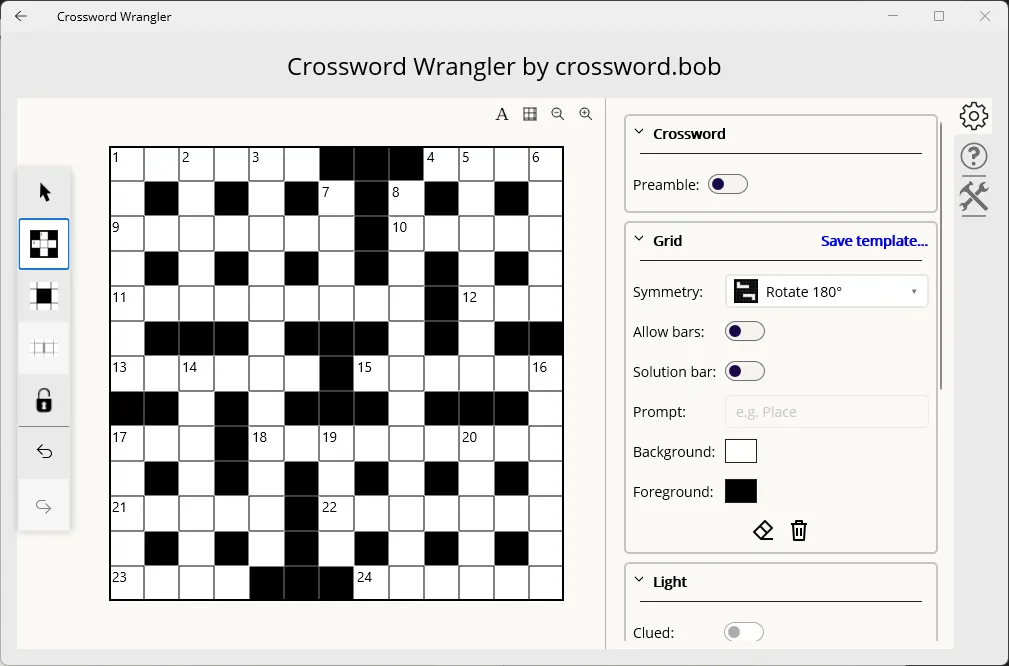This screenshot has width=1009, height=666.
Task: Click the 'Light' section heading
Action: (670, 582)
